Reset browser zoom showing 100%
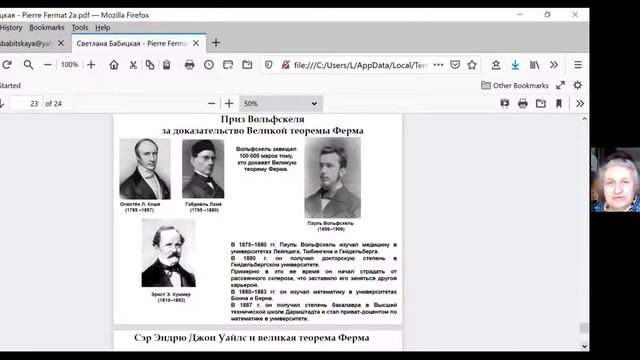The width and height of the screenshot is (640, 360). coord(69,64)
